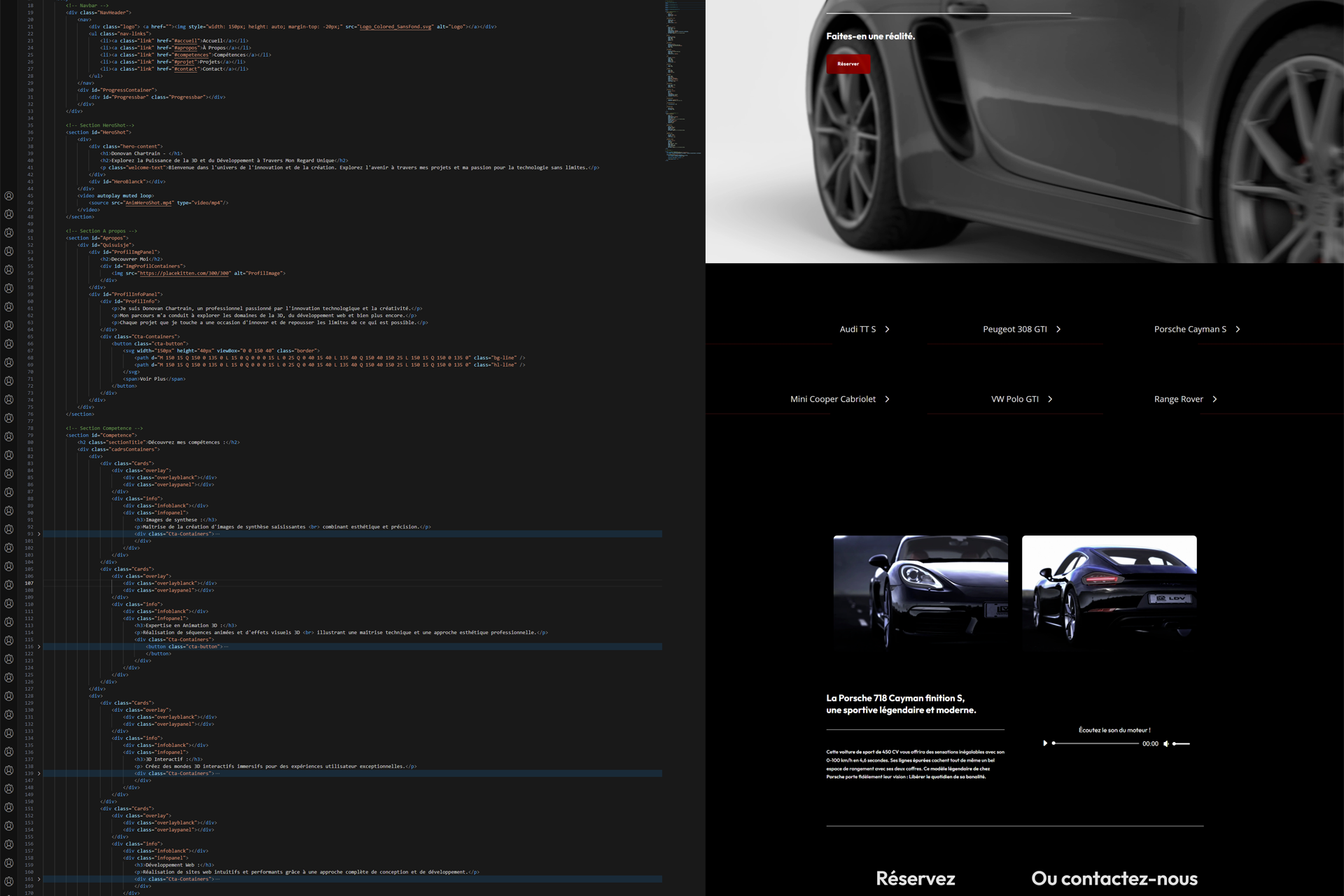1344x896 pixels.
Task: Click the "Cette voiture de sport de 450 CV" paragraph
Action: (x=915, y=764)
